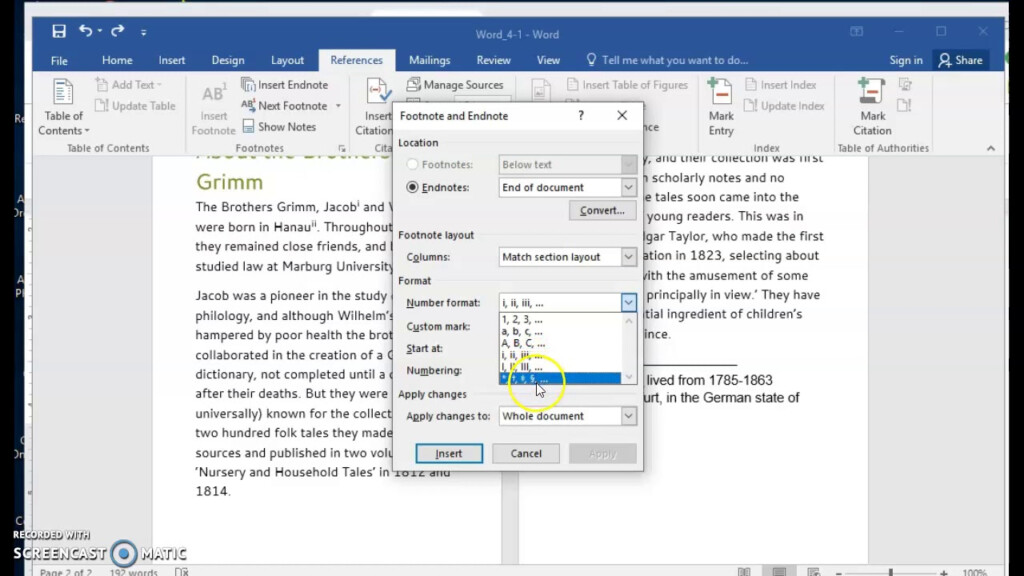Viewport: 1024px width, 576px height.
Task: Undo the last action
Action: pyautogui.click(x=85, y=31)
